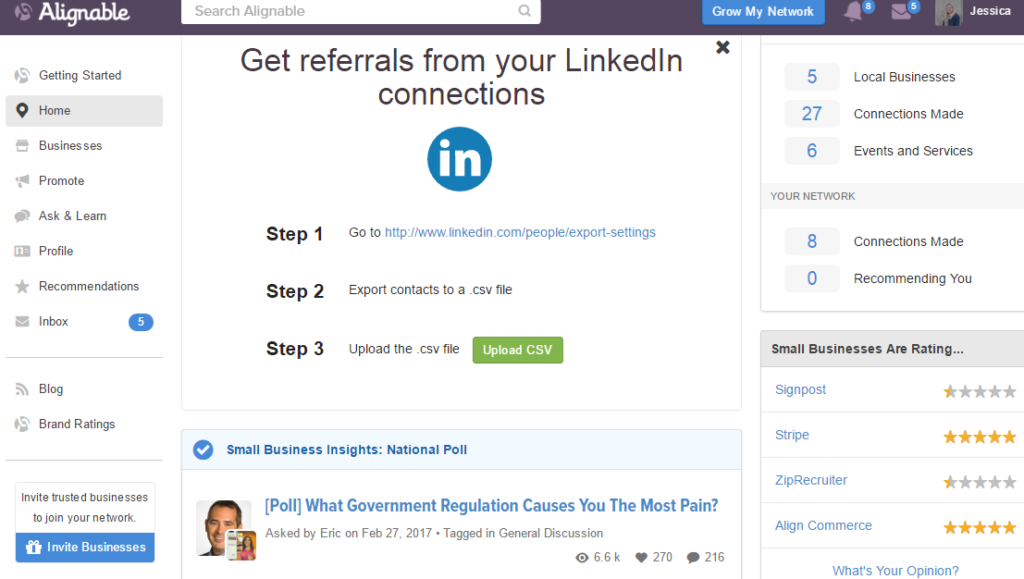Click the LinkedIn logo icon
Image resolution: width=1024 pixels, height=579 pixels.
(x=460, y=159)
